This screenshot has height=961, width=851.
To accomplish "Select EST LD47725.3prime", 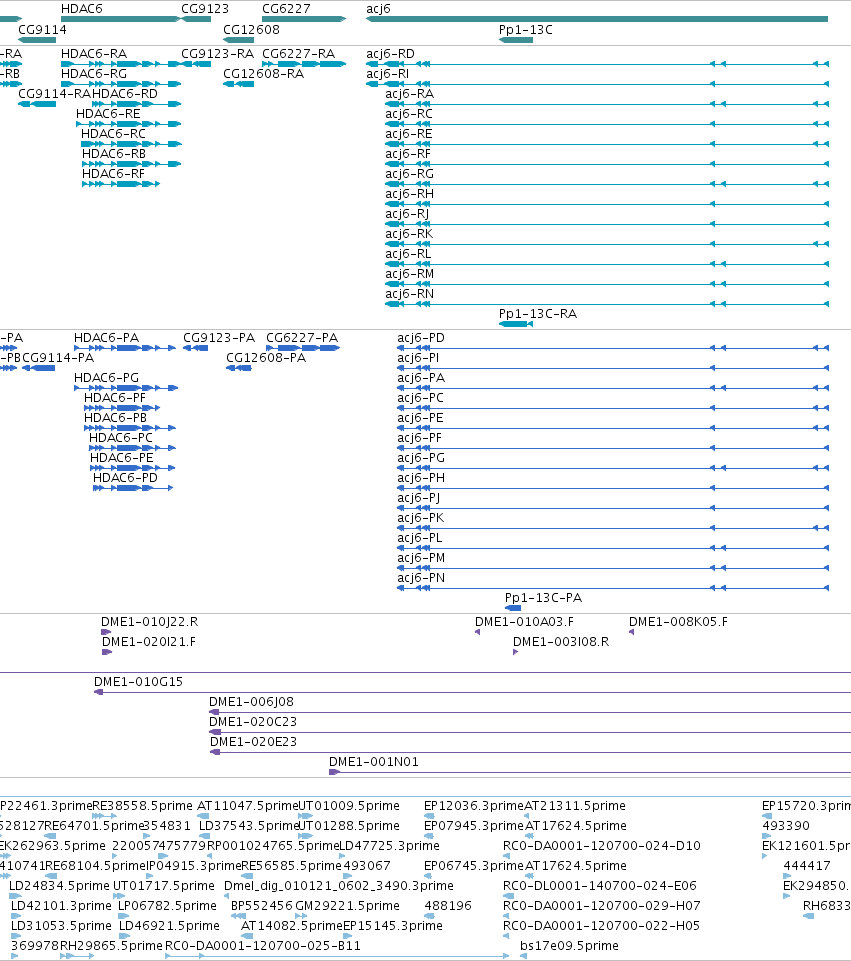I will pyautogui.click(x=390, y=845).
